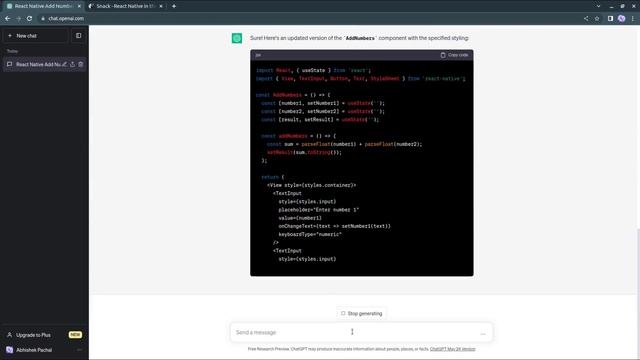This screenshot has height=360, width=640.
Task: Click the NEW badge beside Upgrade
Action: [75, 335]
